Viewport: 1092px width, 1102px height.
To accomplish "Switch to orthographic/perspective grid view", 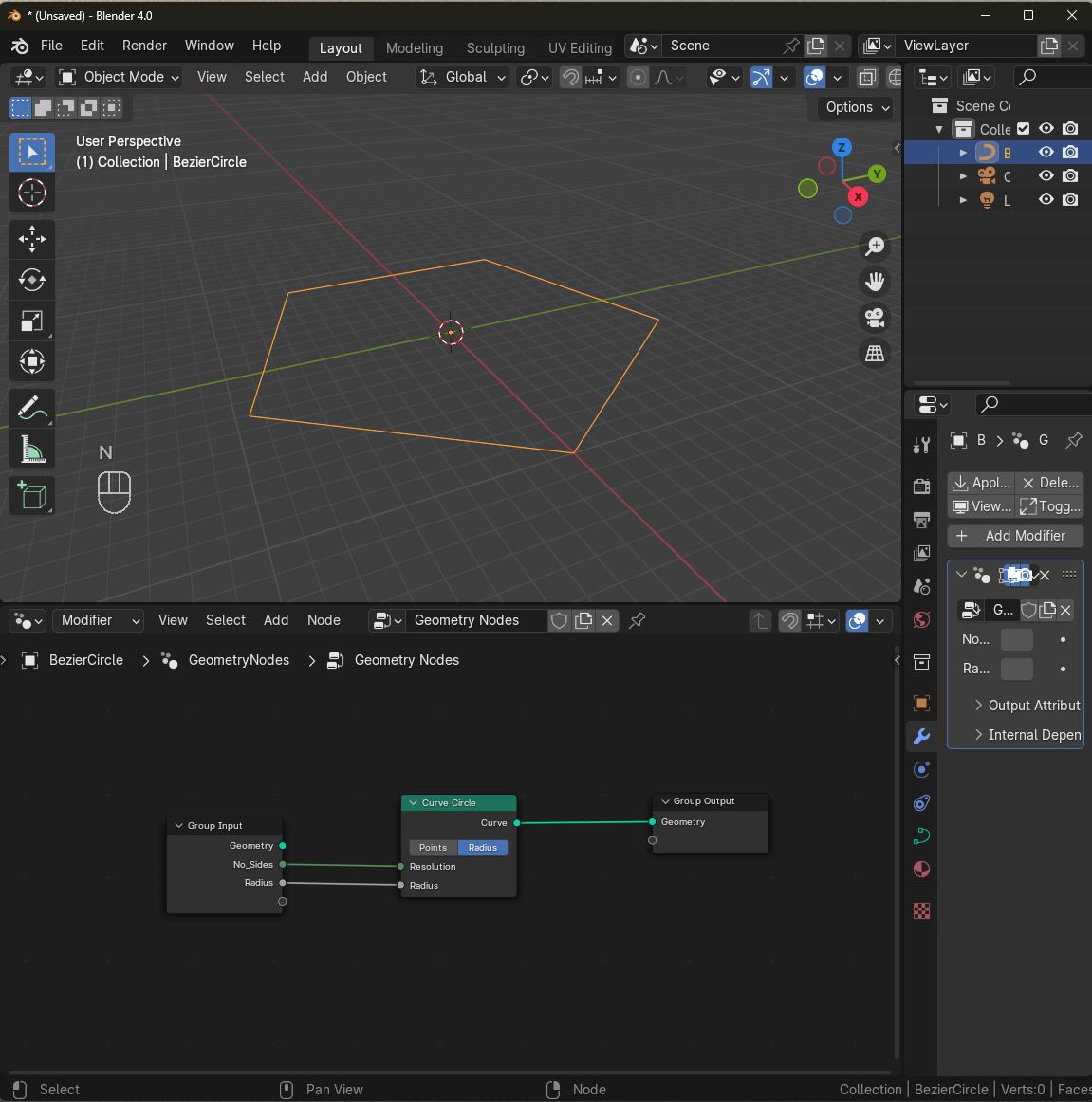I will (x=874, y=354).
